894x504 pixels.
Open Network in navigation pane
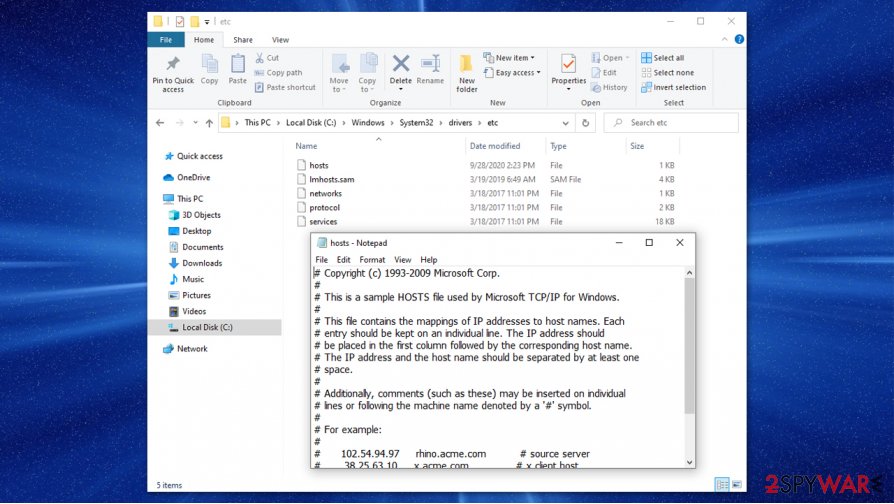tap(185, 349)
